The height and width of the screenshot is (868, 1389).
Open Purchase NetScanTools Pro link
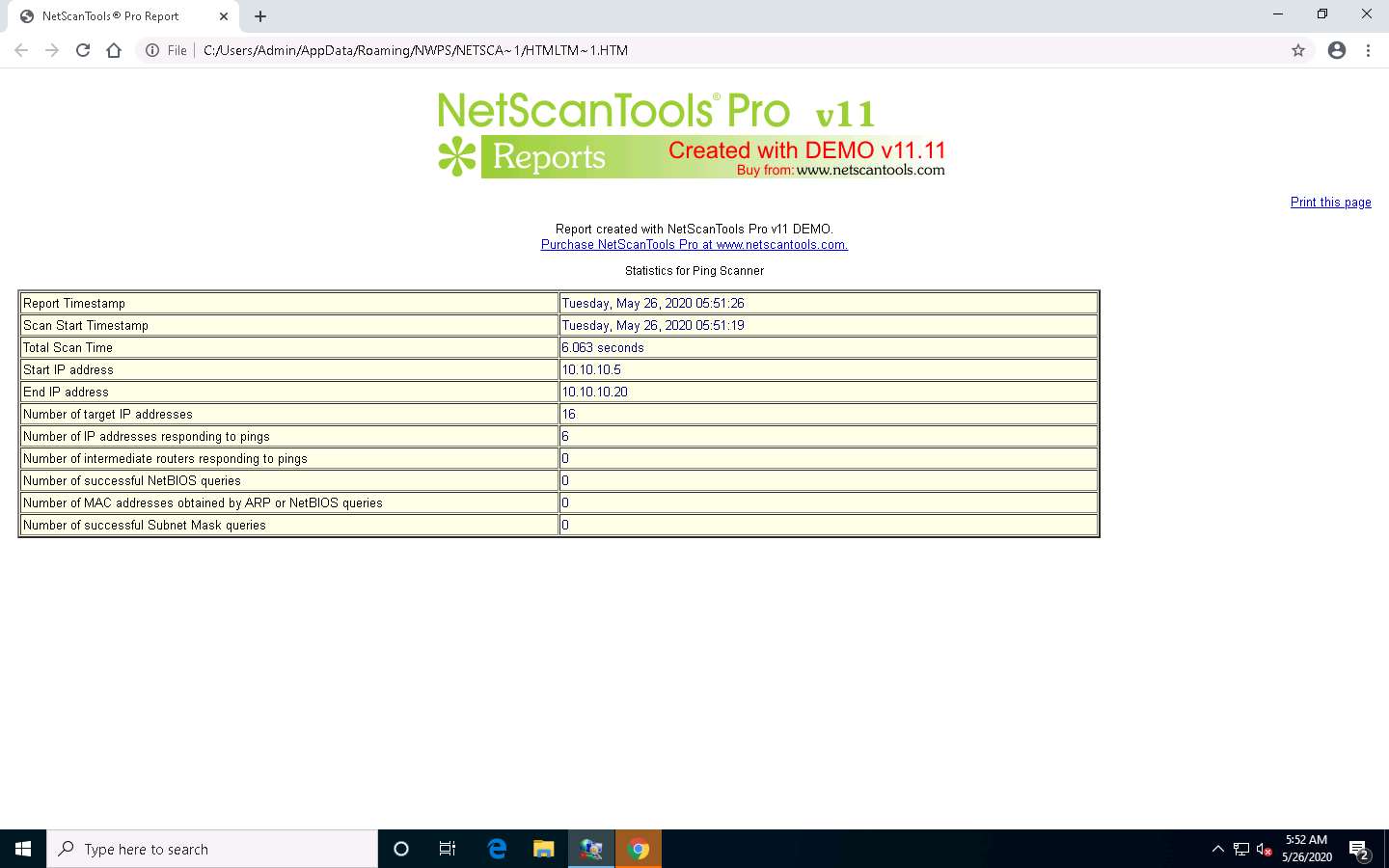click(x=694, y=244)
